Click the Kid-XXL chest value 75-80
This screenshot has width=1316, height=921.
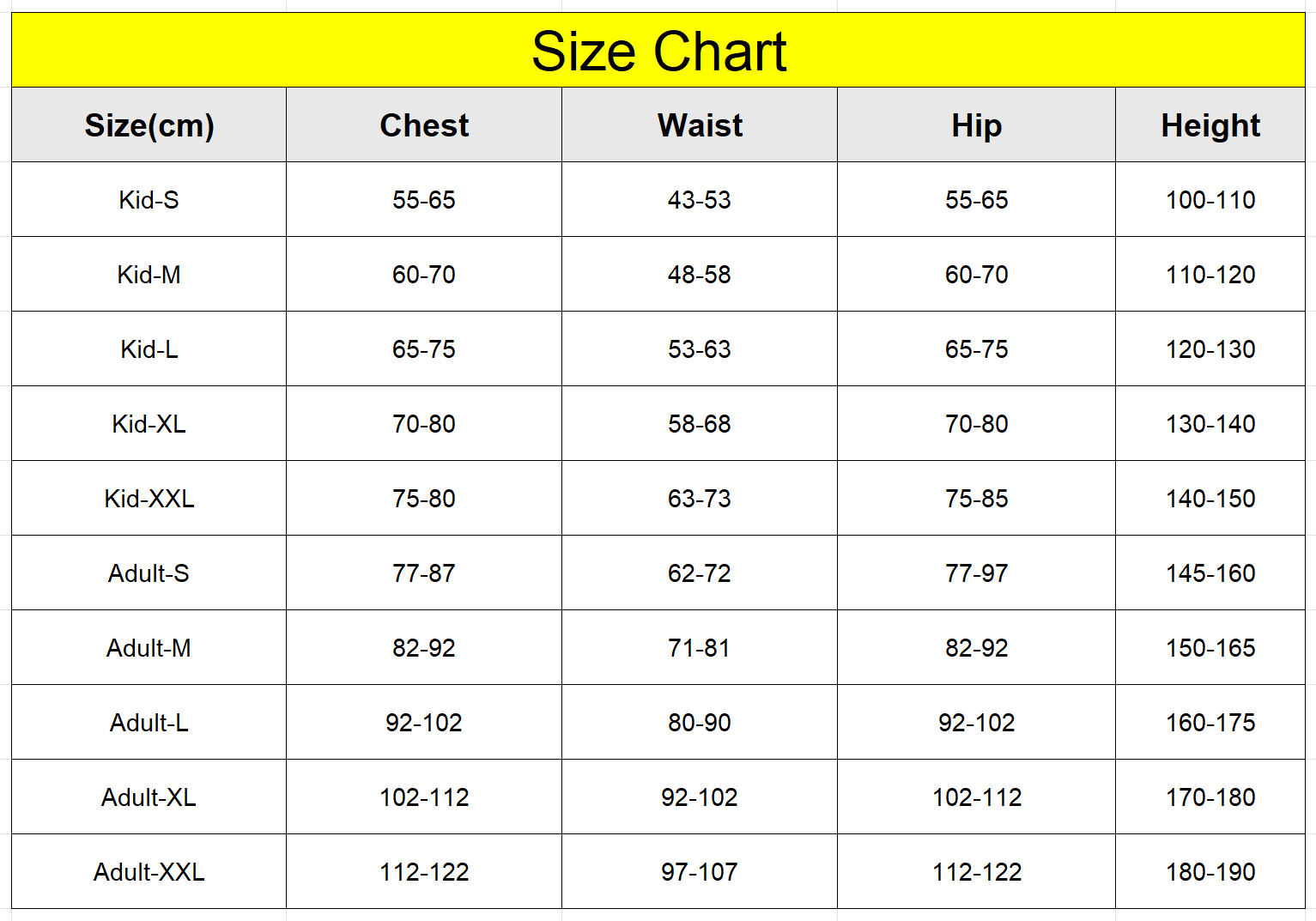tap(424, 498)
